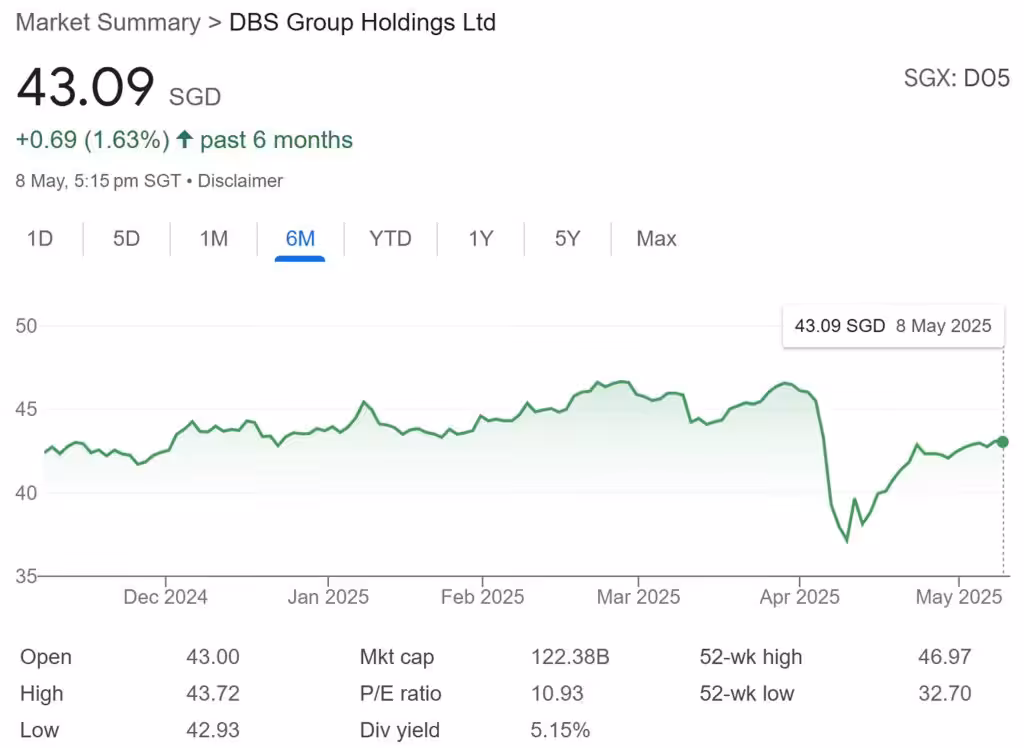
Task: Select the 1M time range tab
Action: click(211, 239)
